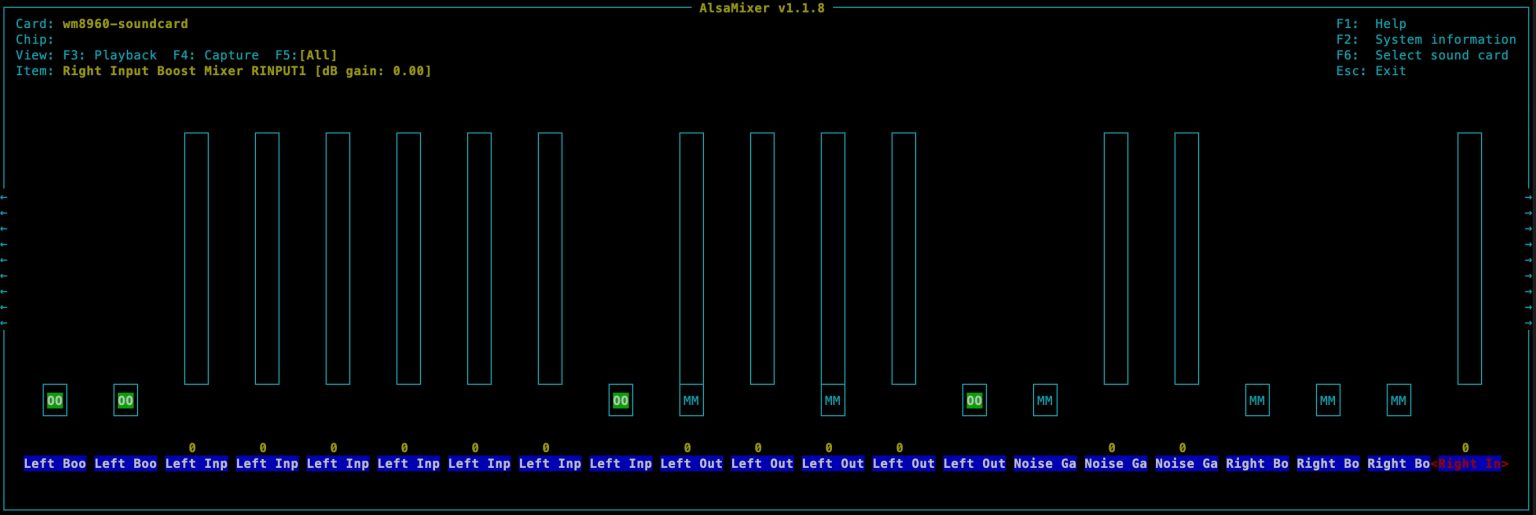Toggle the second Left Boo OO switch
This screenshot has height=515, width=1536.
click(x=126, y=400)
